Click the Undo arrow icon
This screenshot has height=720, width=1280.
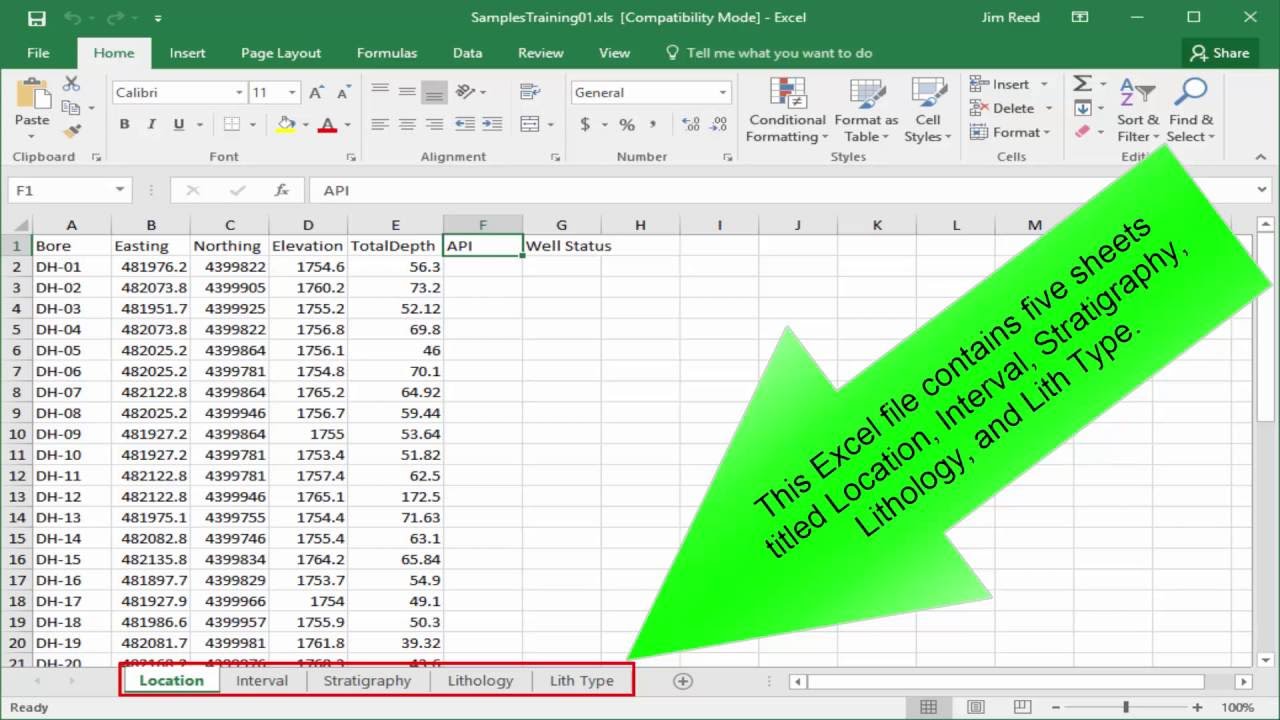tap(72, 18)
